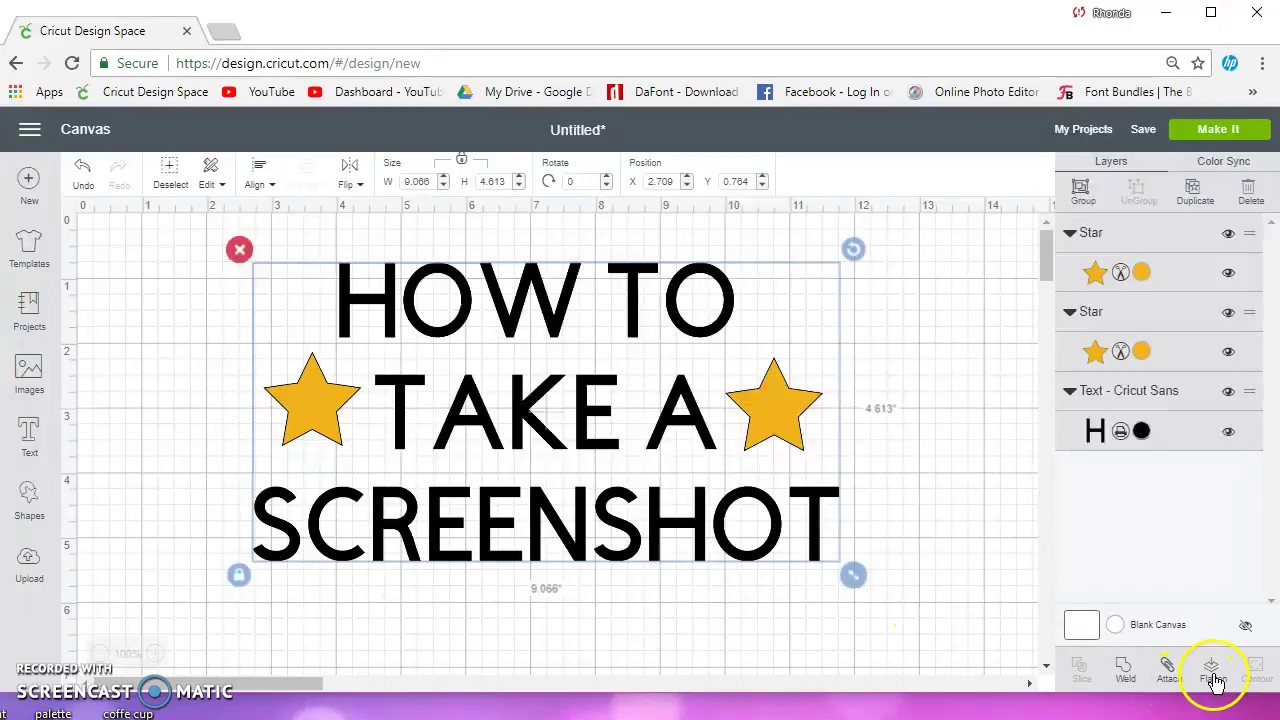Image resolution: width=1280 pixels, height=720 pixels.
Task: Collapse the second Star layer group
Action: coord(1069,312)
